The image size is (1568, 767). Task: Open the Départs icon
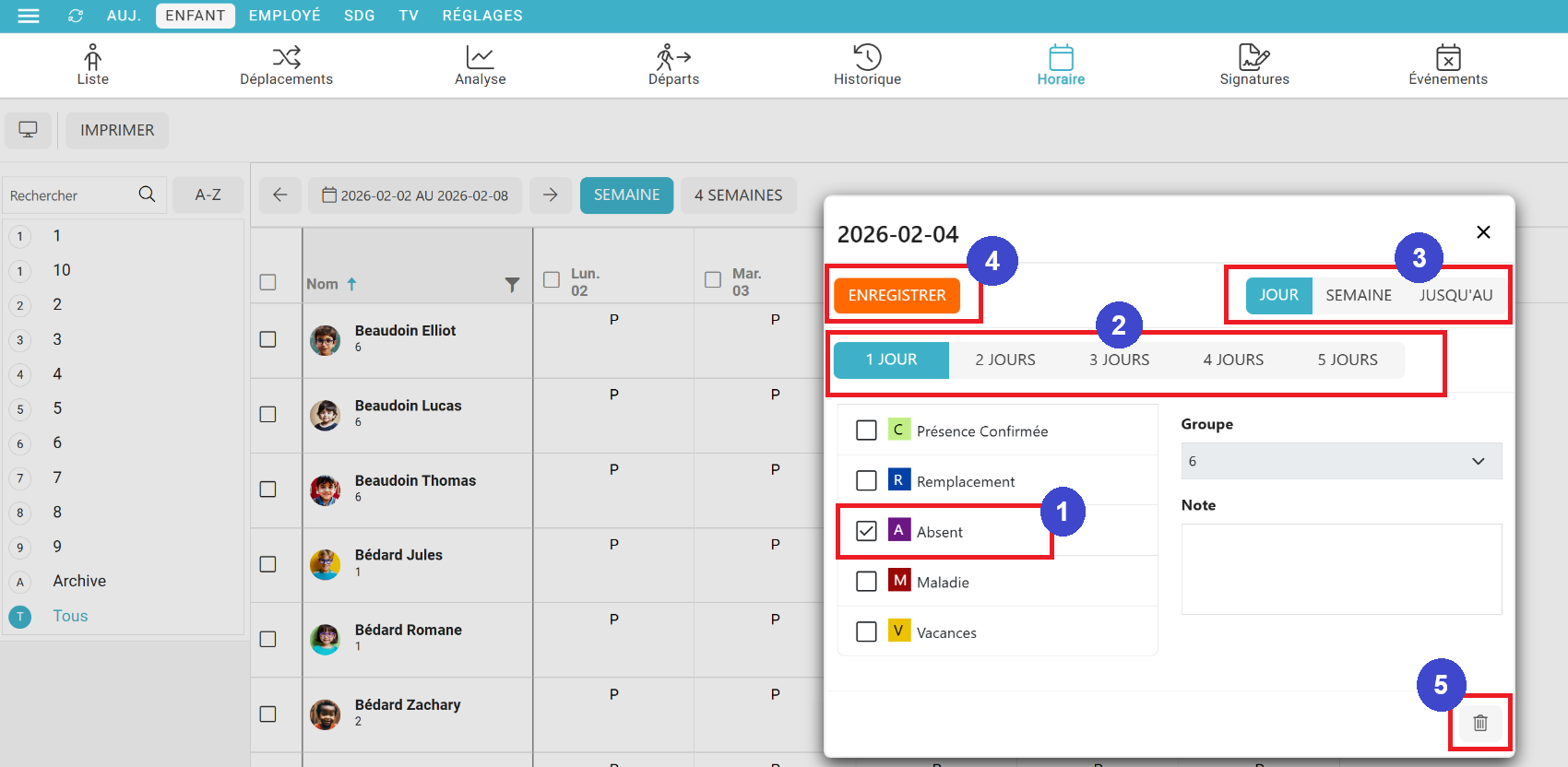click(x=673, y=58)
